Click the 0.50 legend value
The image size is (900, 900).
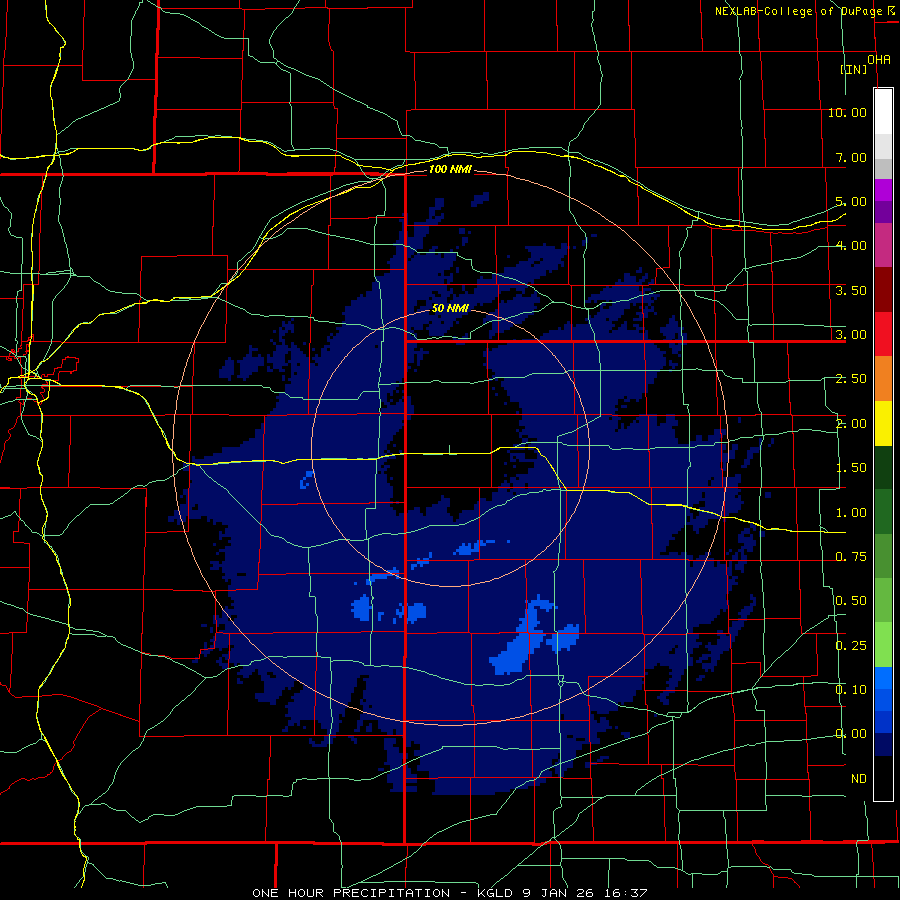coord(851,601)
